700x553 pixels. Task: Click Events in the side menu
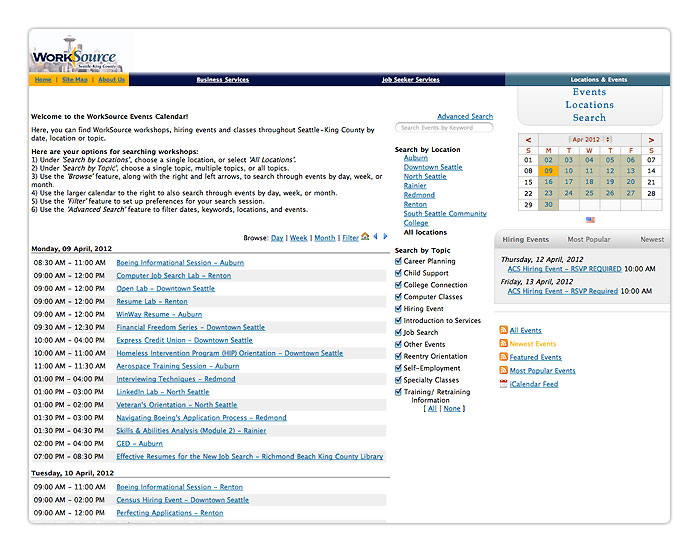(x=589, y=92)
